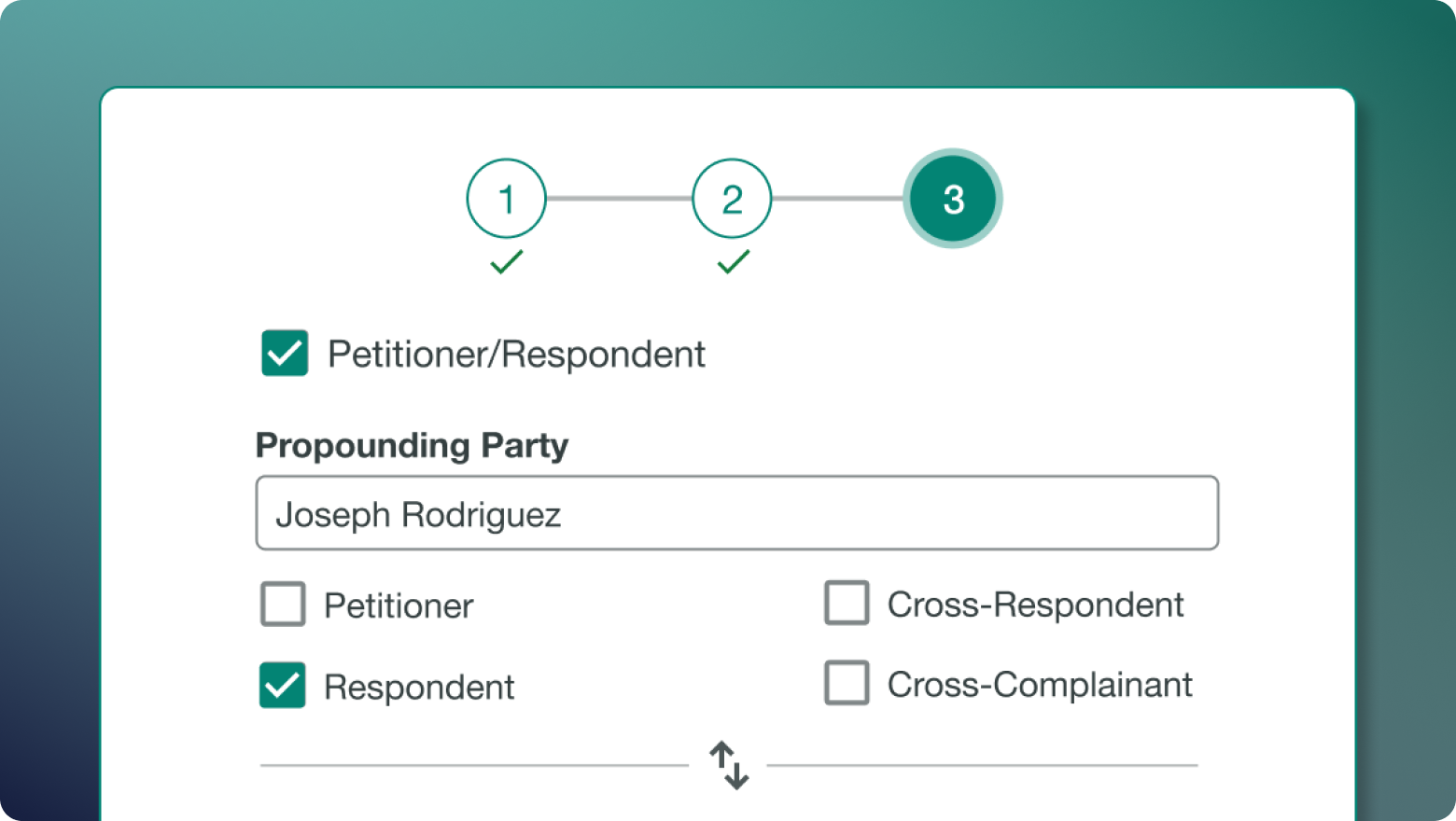
Task: Click the connector line between steps 1 and 2
Action: (619, 199)
